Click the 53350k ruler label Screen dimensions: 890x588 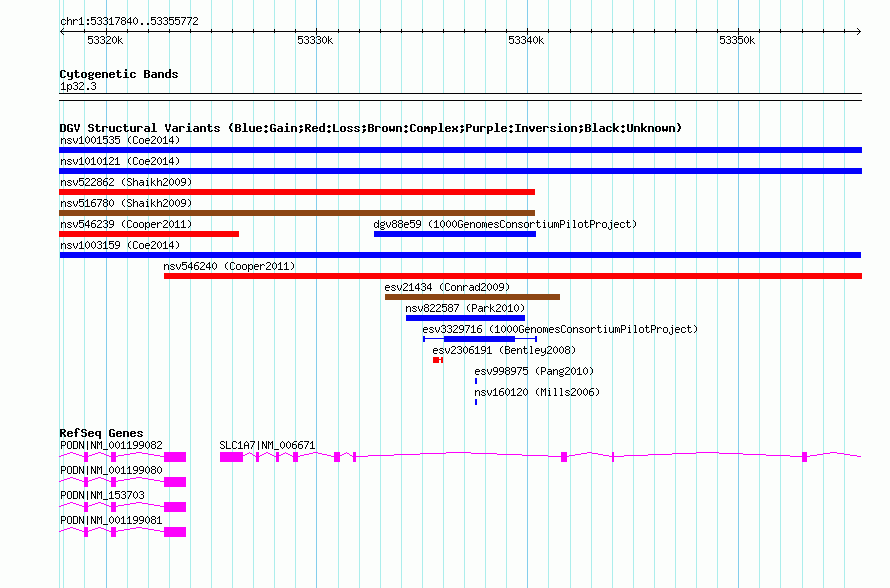pyautogui.click(x=737, y=41)
